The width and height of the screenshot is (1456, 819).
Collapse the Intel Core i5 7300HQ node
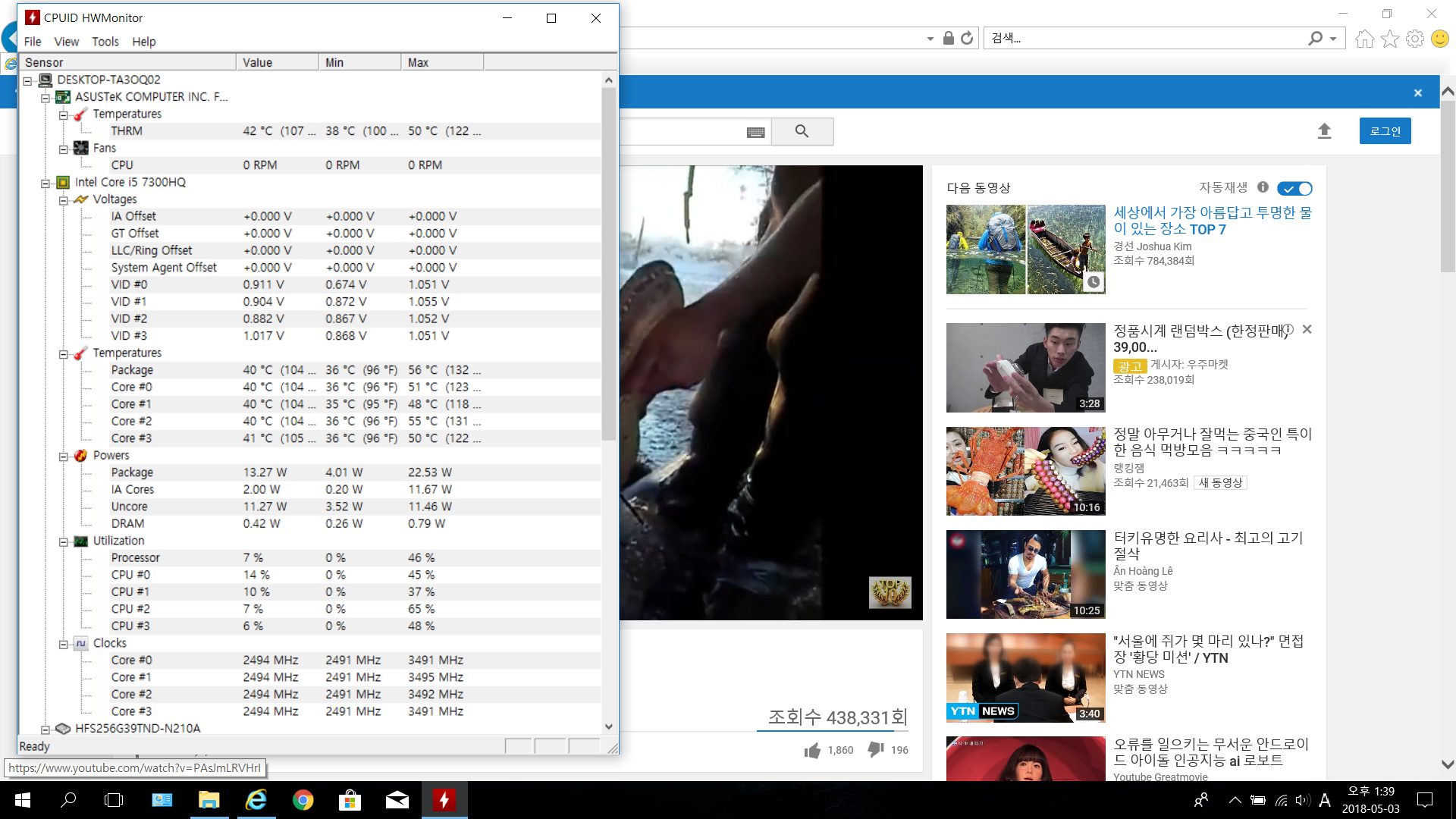[x=45, y=183]
